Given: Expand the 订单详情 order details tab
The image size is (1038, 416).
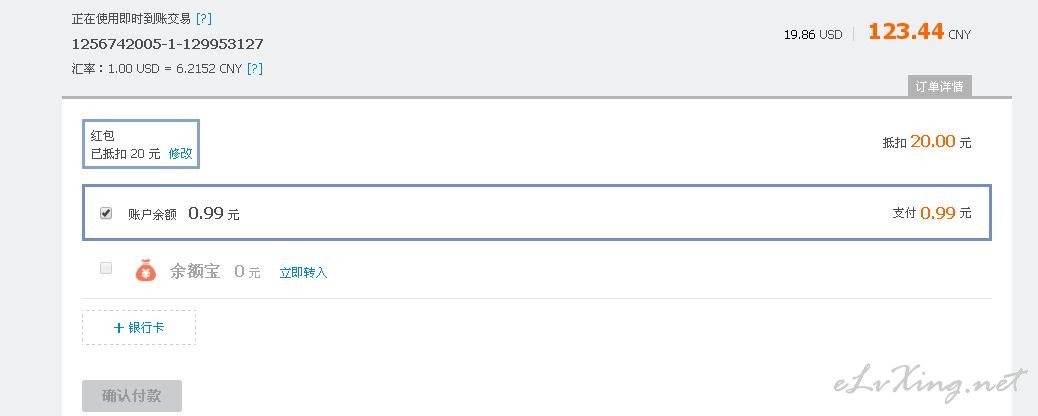Looking at the screenshot, I should pyautogui.click(x=939, y=87).
